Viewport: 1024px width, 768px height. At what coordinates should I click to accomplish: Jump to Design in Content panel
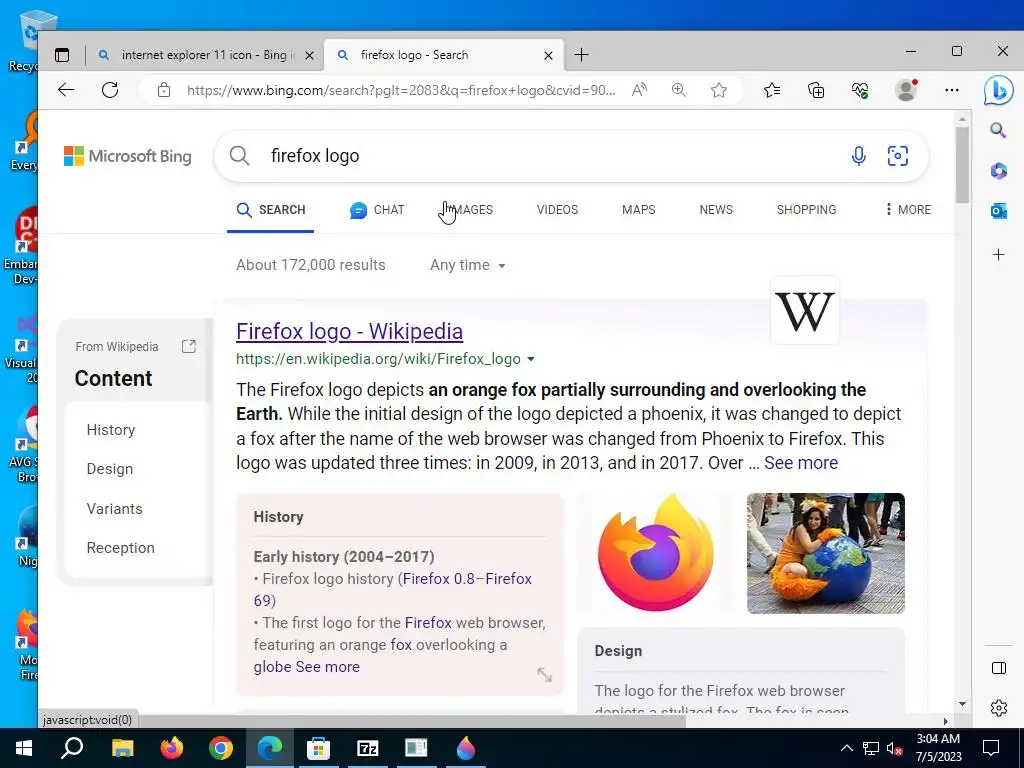click(x=110, y=469)
